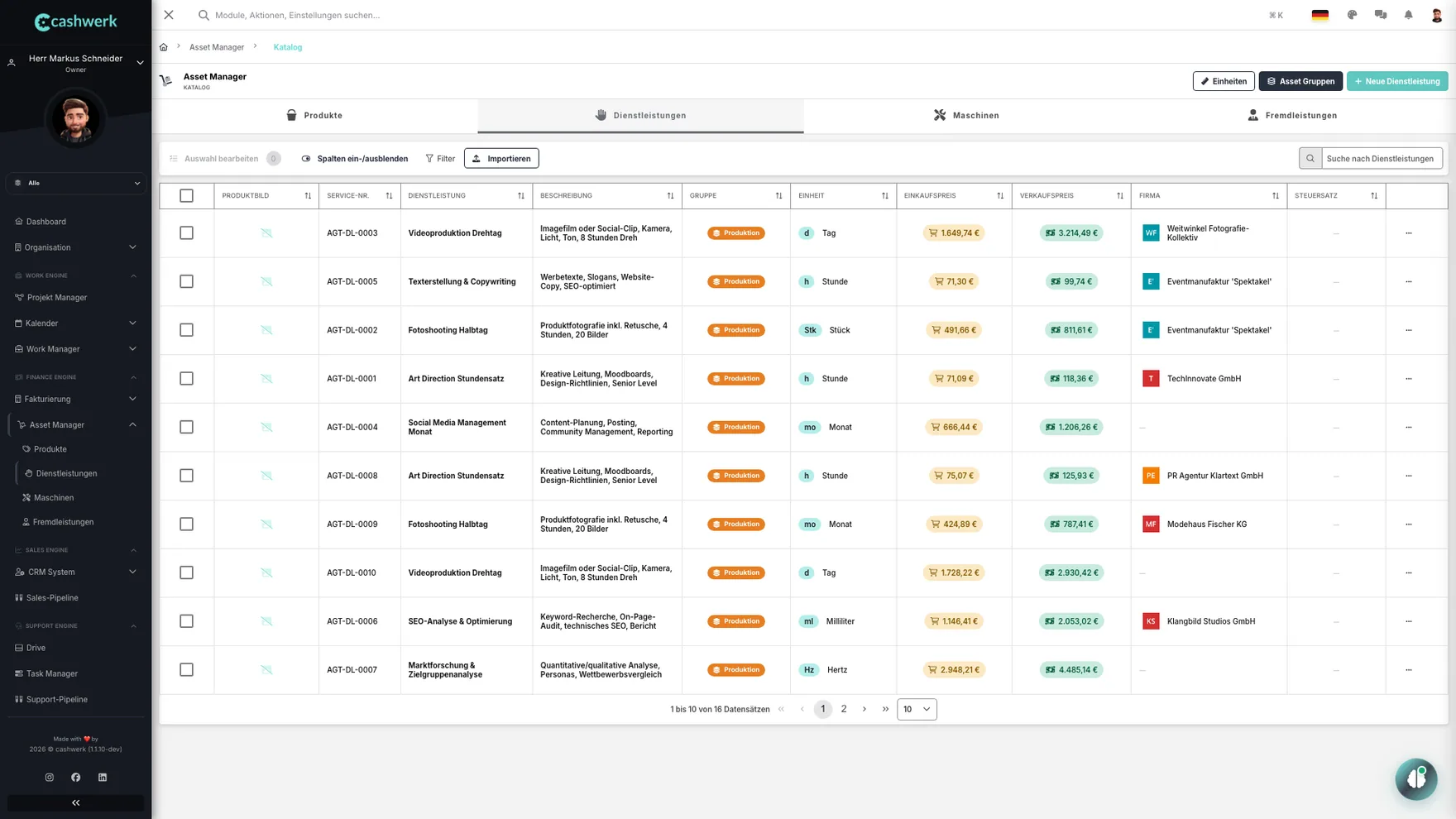Open the cashwerk Facebook link
1456x819 pixels.
[76, 777]
